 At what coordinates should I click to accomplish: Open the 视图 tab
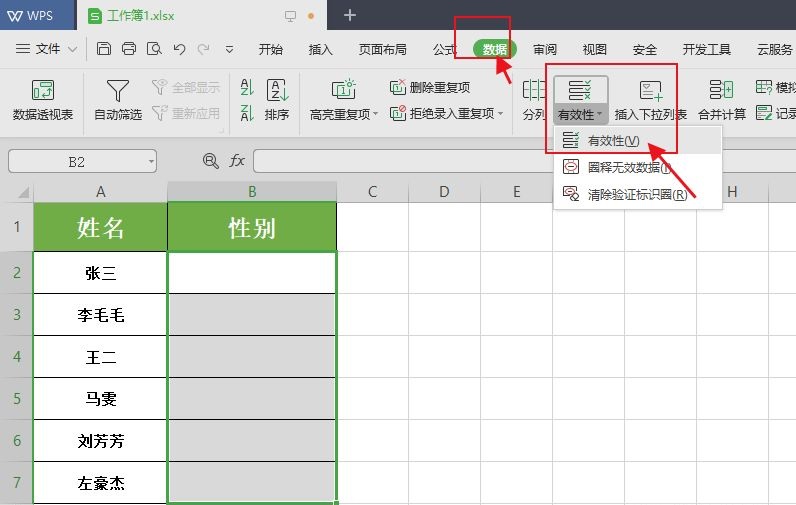[594, 49]
